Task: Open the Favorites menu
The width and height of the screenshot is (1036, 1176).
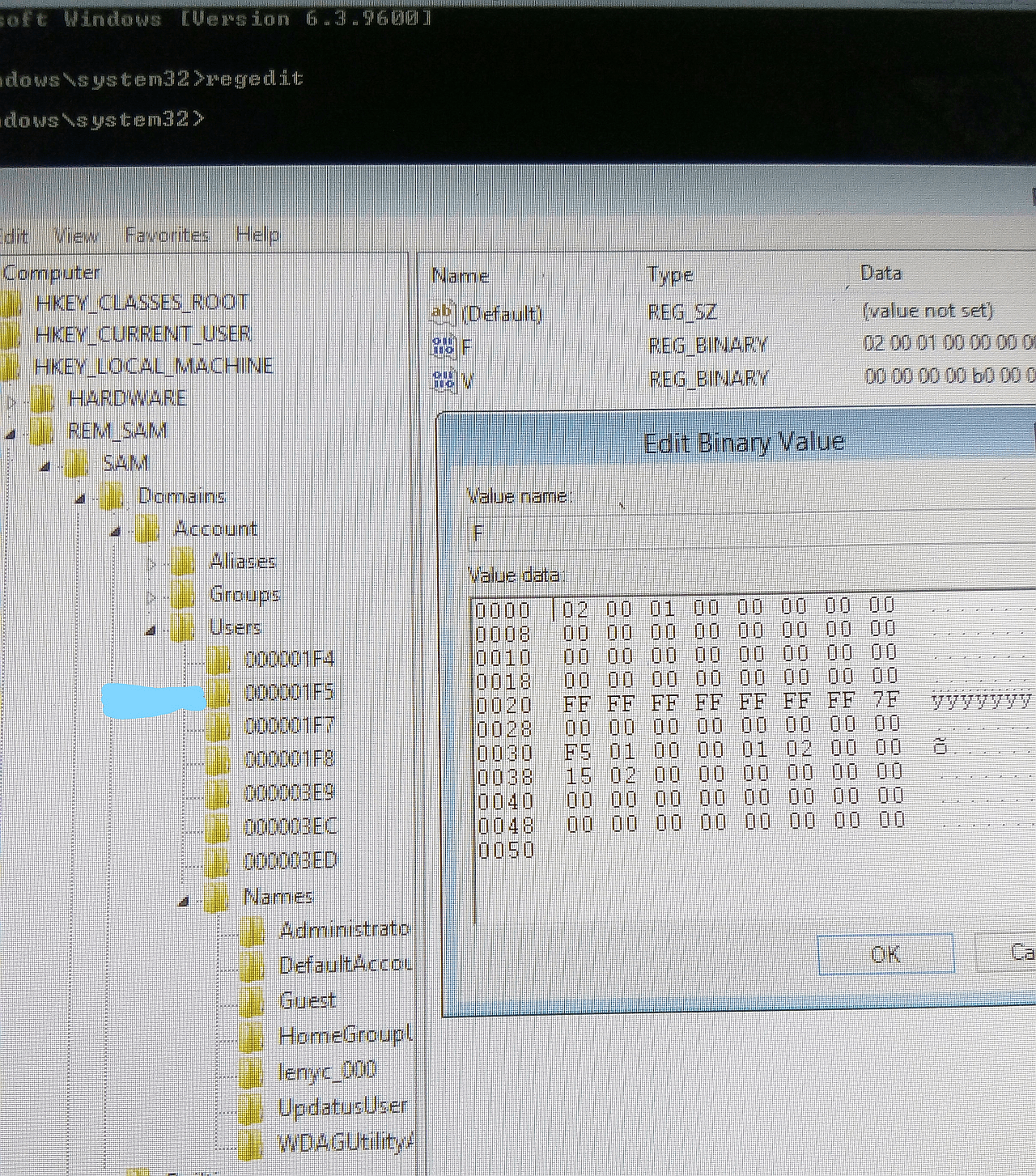Action: pos(167,236)
